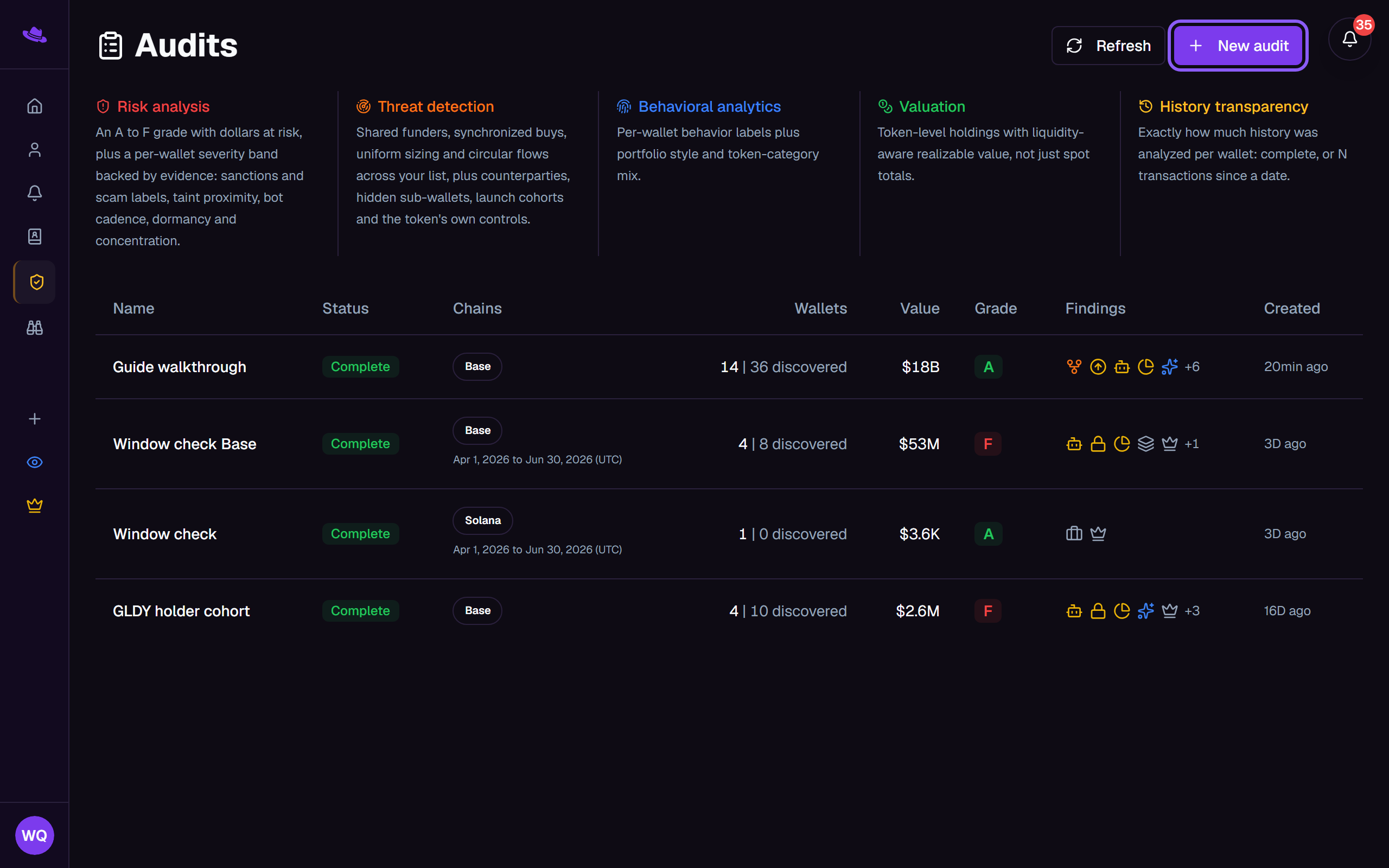Click Complete status in Window check row
The height and width of the screenshot is (868, 1389).
point(360,533)
